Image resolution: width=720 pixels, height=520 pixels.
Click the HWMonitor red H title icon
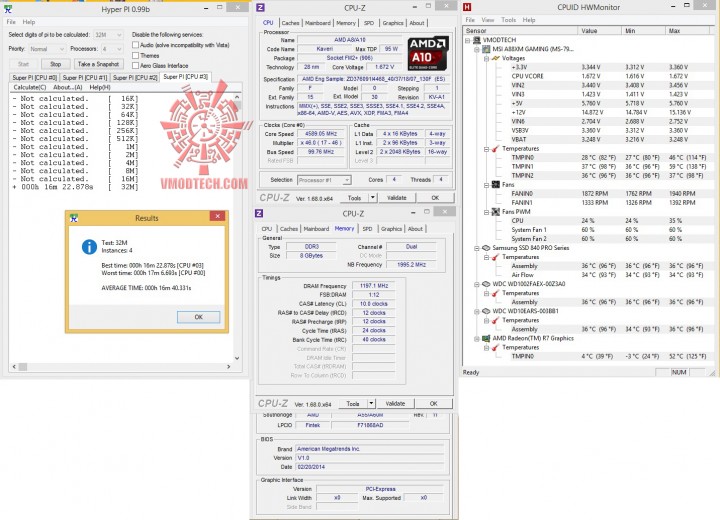[467, 7]
